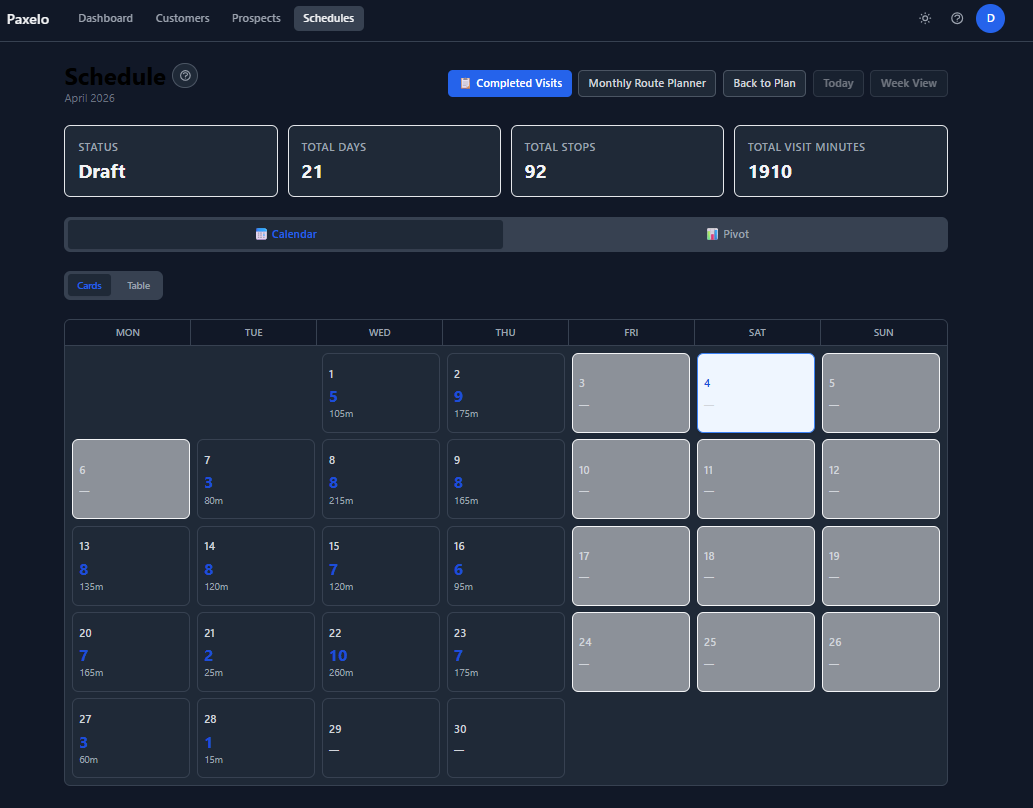Open the D user avatar menu

tap(989, 18)
